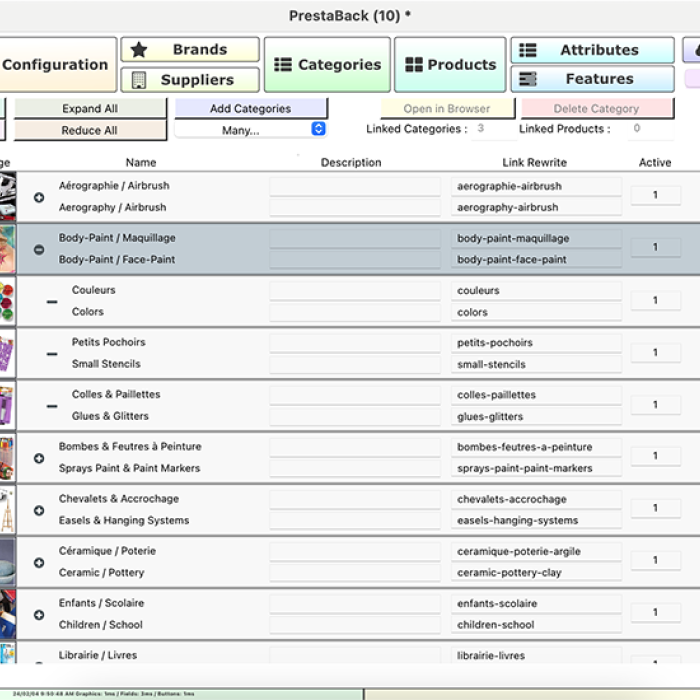Click Expand All button

(x=90, y=108)
